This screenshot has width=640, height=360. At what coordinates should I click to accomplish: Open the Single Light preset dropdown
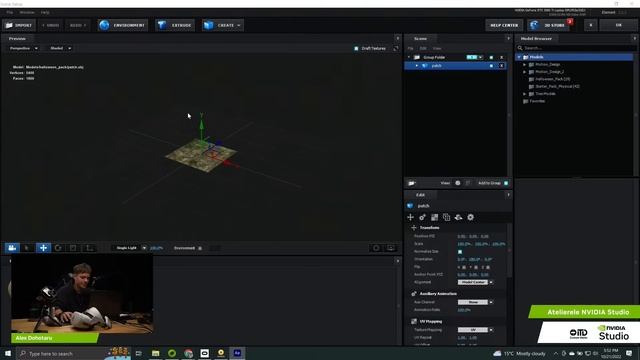click(x=130, y=248)
